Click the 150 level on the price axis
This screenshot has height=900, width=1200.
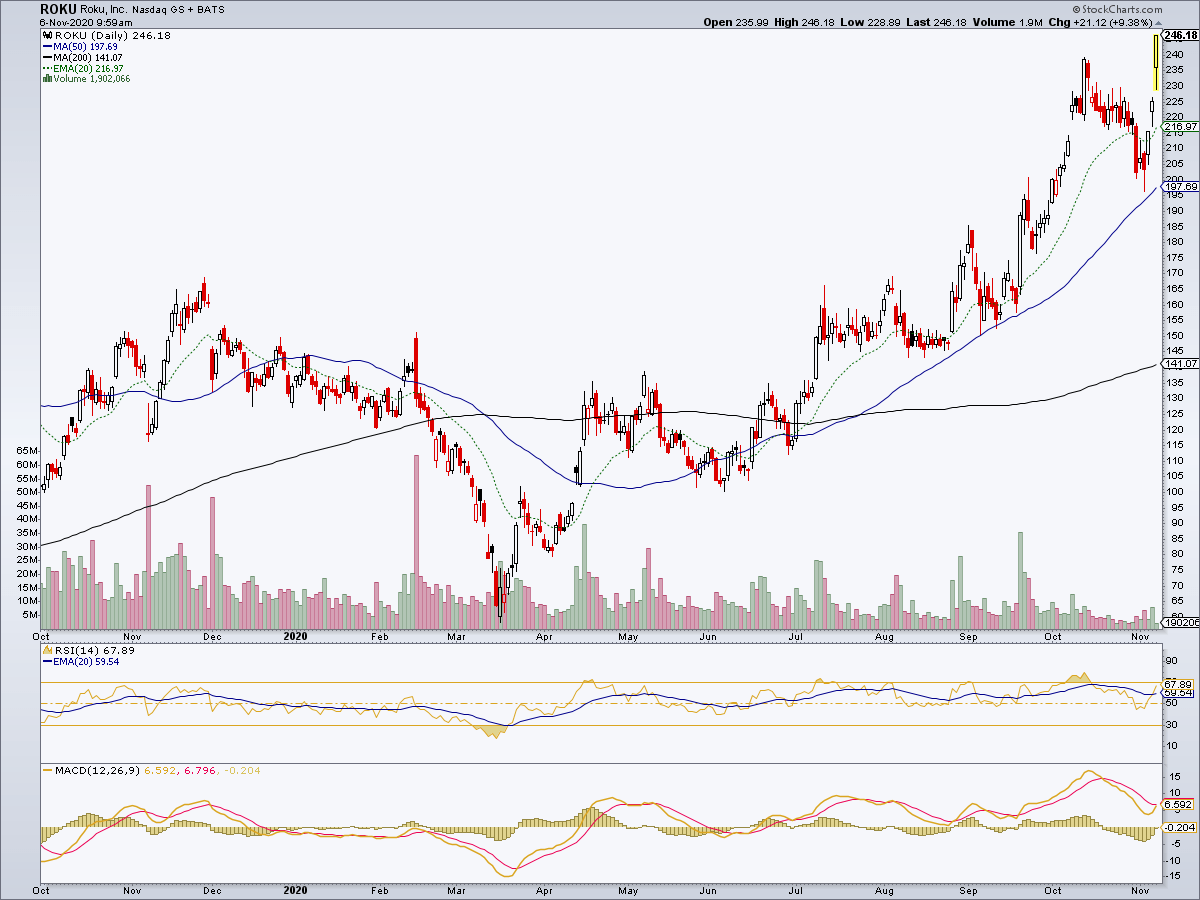pyautogui.click(x=1174, y=335)
